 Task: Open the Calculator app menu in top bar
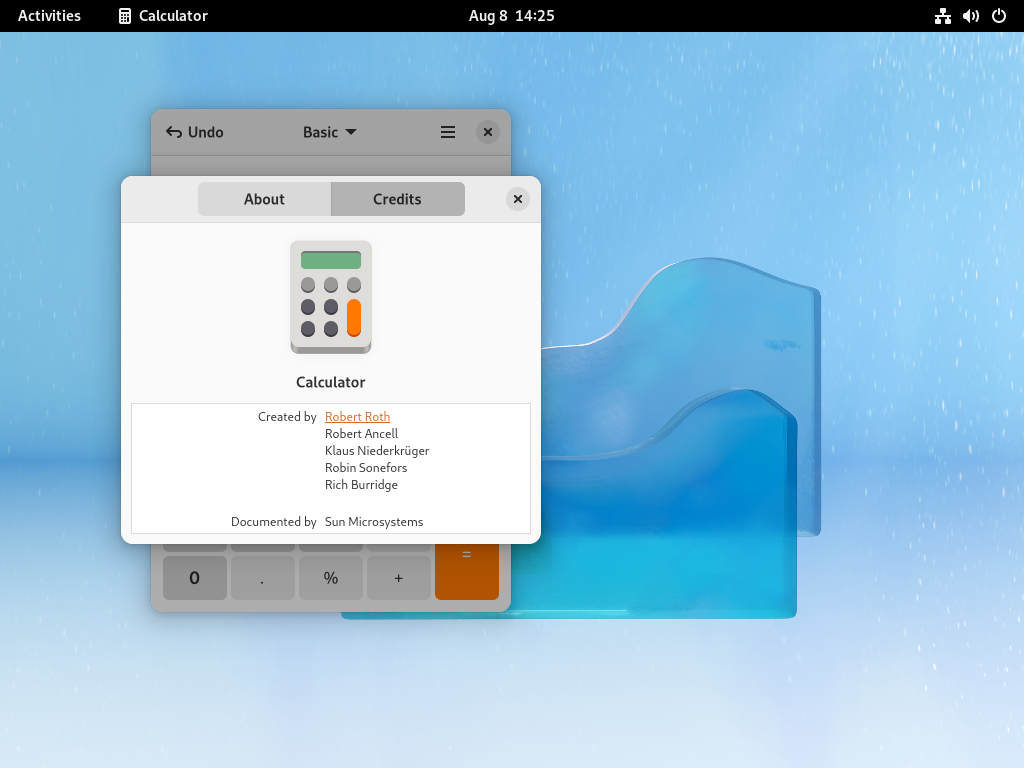pos(163,16)
